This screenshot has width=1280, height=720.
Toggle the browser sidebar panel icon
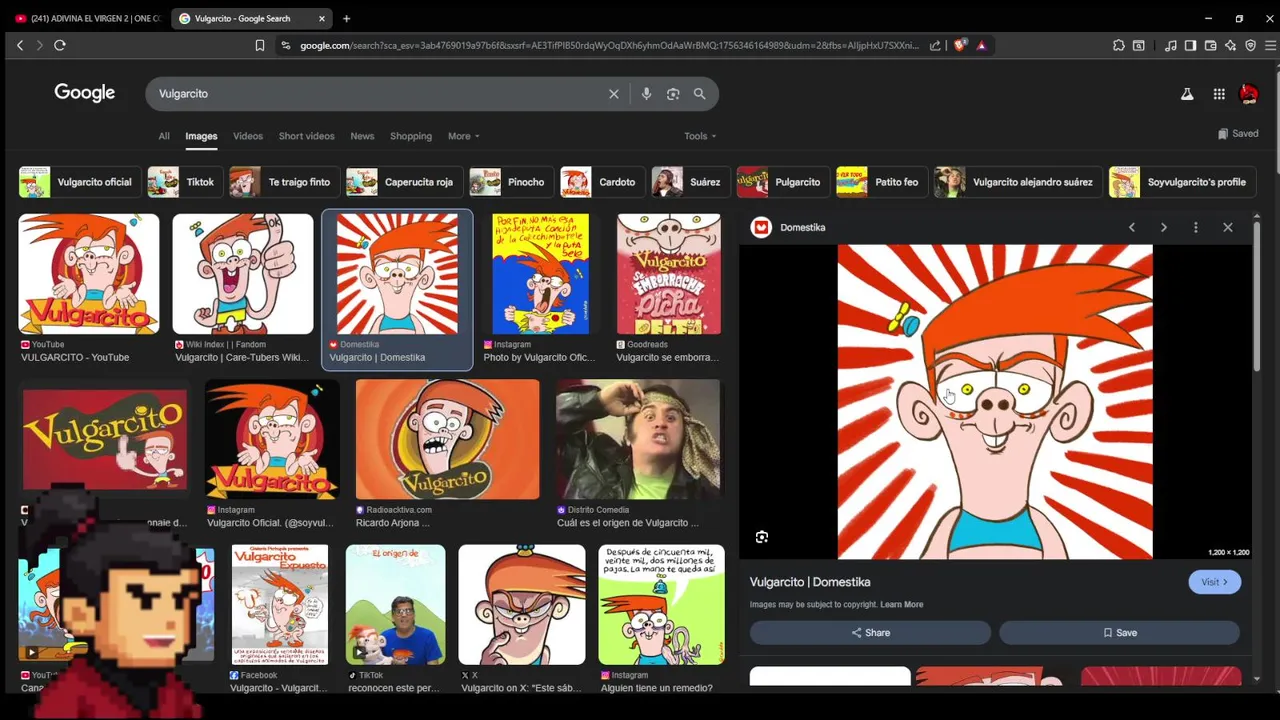(1190, 45)
